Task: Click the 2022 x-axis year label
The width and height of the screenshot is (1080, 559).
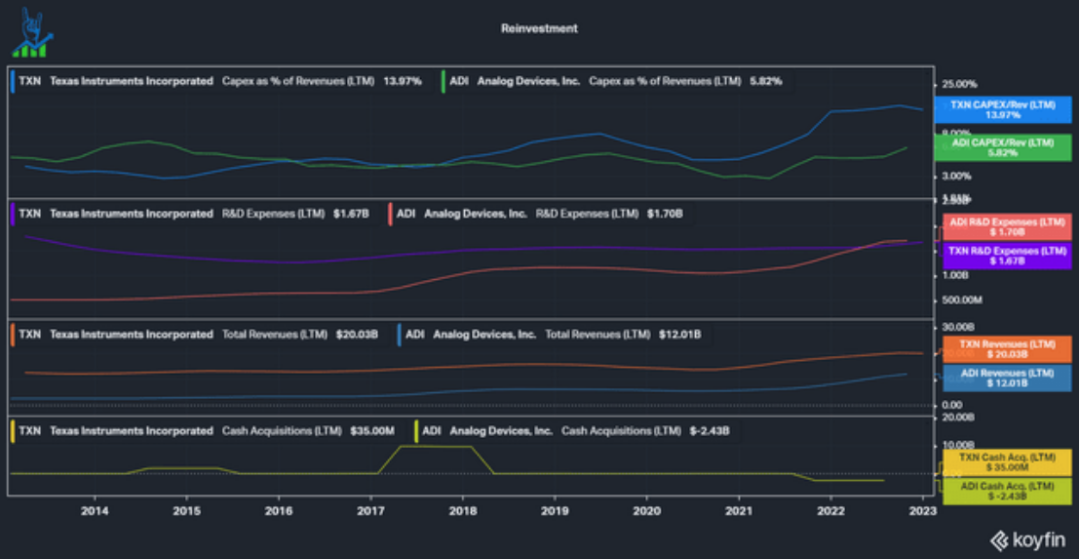Action: 831,510
